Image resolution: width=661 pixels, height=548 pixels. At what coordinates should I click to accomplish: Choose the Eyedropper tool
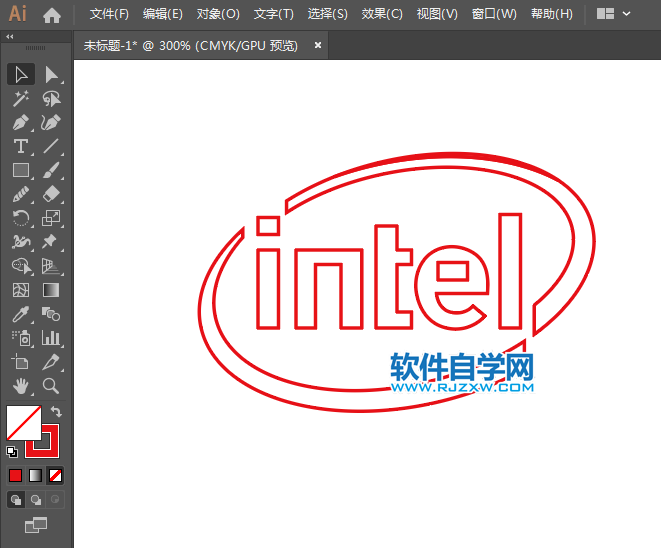21,314
